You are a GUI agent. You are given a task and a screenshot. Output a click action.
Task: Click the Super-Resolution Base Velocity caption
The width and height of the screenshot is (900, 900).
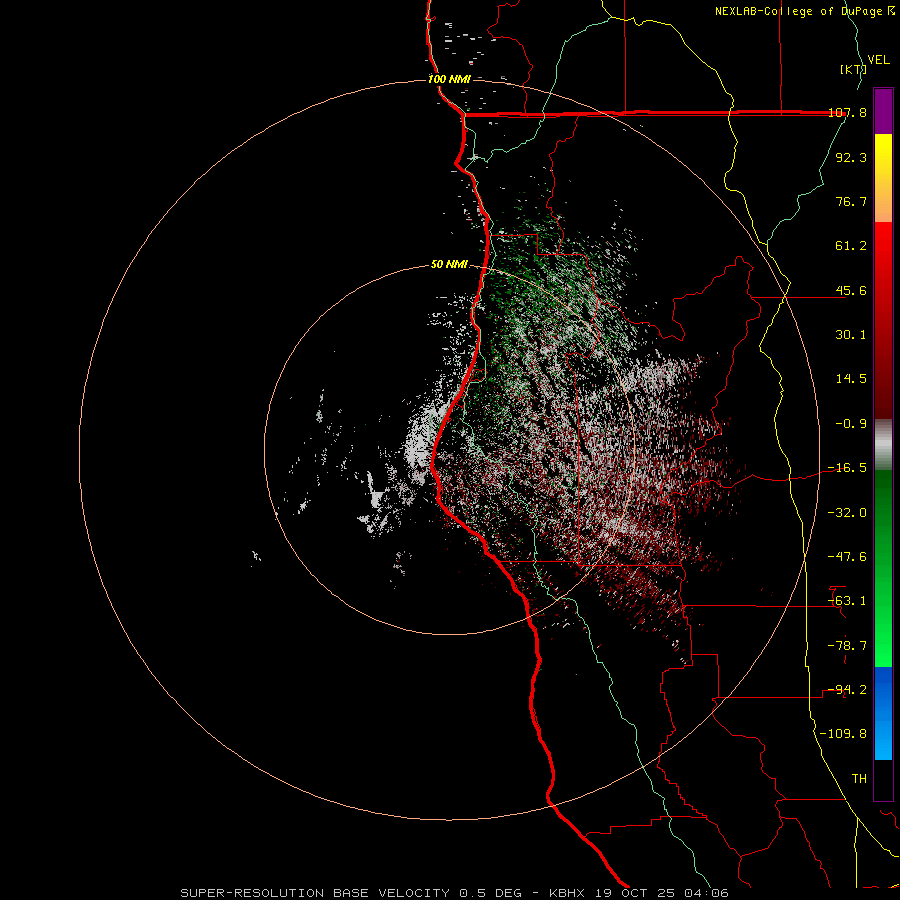[455, 893]
